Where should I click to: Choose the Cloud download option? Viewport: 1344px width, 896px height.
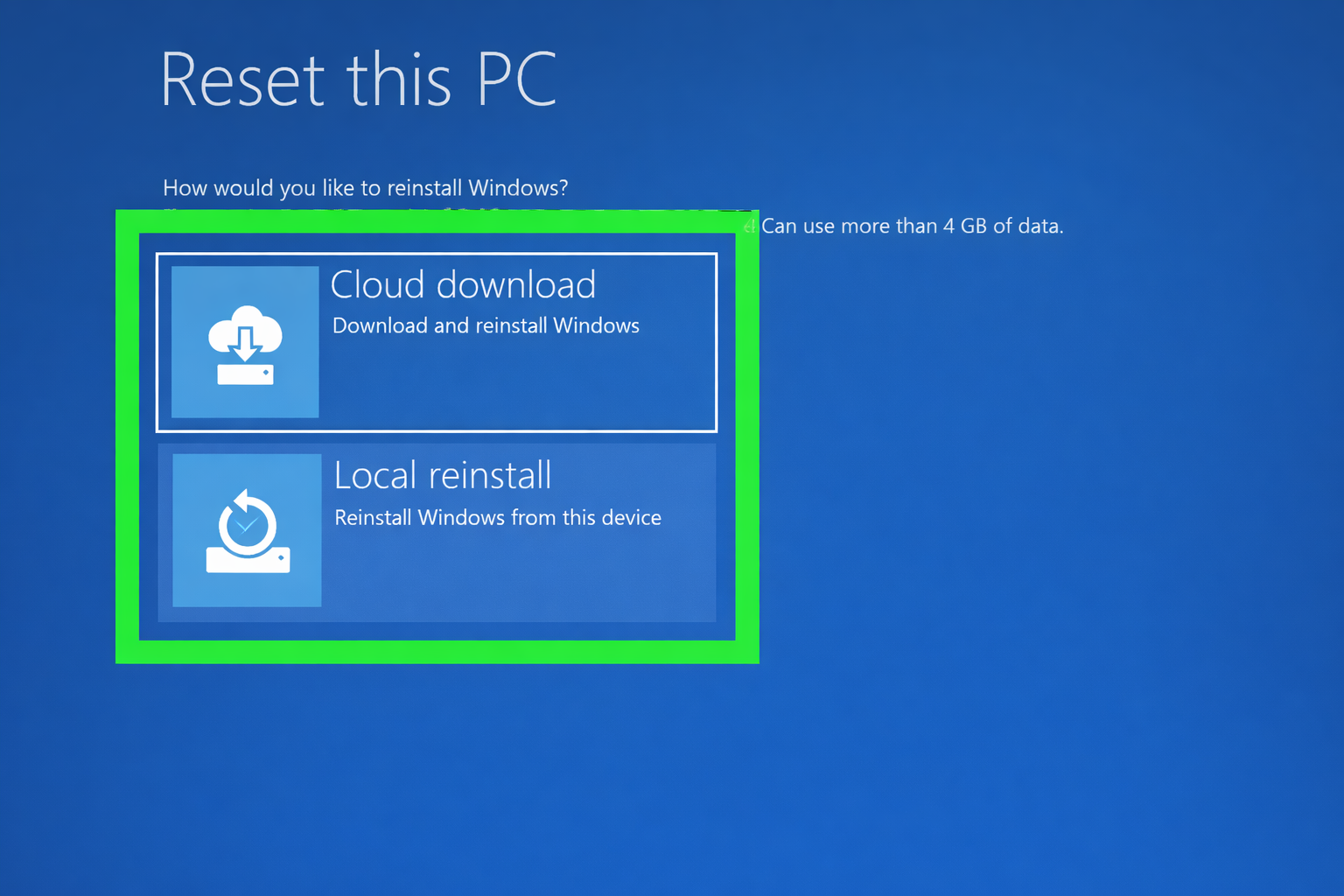pos(436,342)
